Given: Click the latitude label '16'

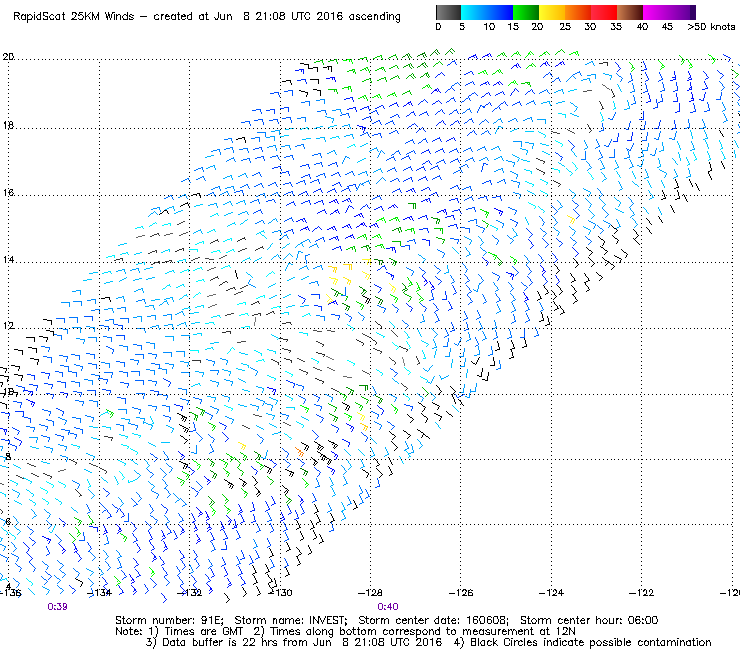Looking at the screenshot, I should (x=8, y=193).
